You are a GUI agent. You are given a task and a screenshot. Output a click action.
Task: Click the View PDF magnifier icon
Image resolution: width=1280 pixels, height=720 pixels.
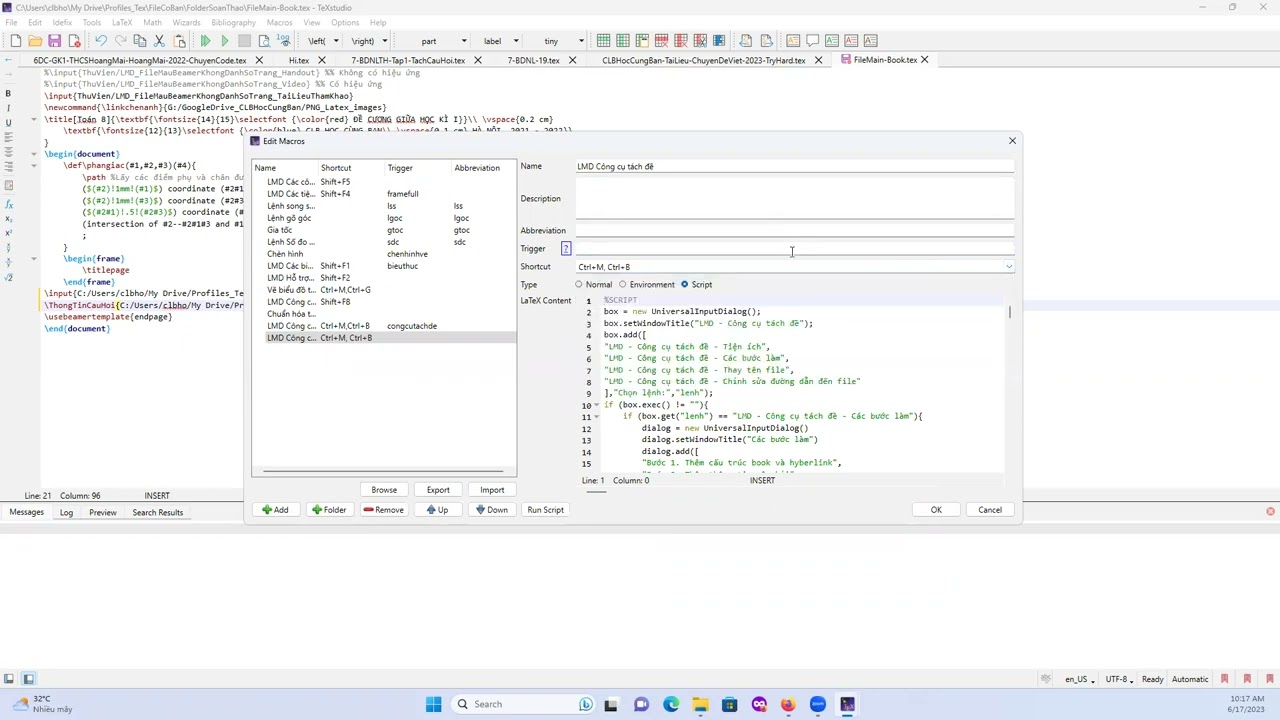tap(264, 41)
